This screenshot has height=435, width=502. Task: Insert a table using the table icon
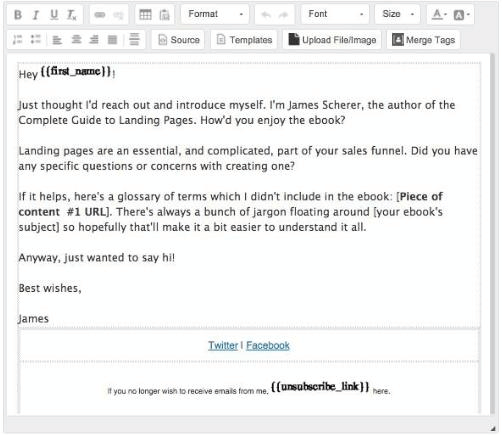point(145,15)
